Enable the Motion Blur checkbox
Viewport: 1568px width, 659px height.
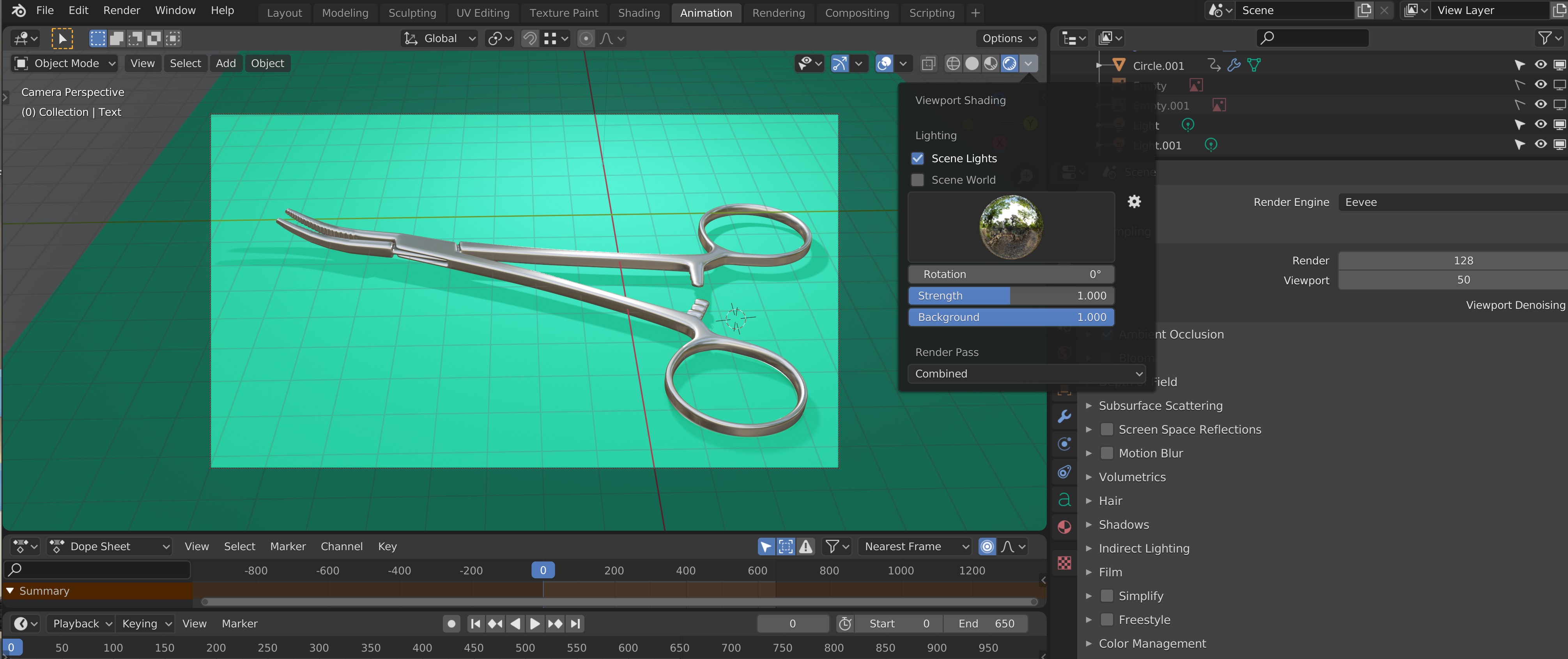tap(1107, 453)
